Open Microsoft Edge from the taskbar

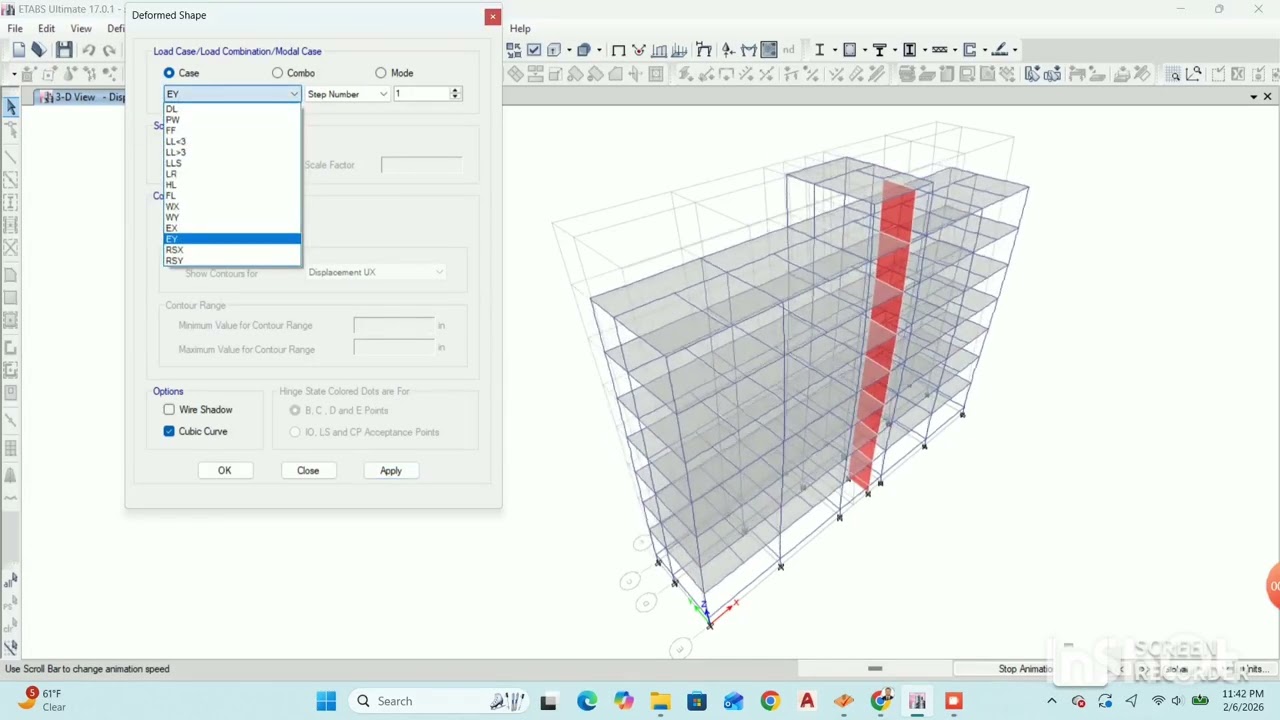pos(587,701)
